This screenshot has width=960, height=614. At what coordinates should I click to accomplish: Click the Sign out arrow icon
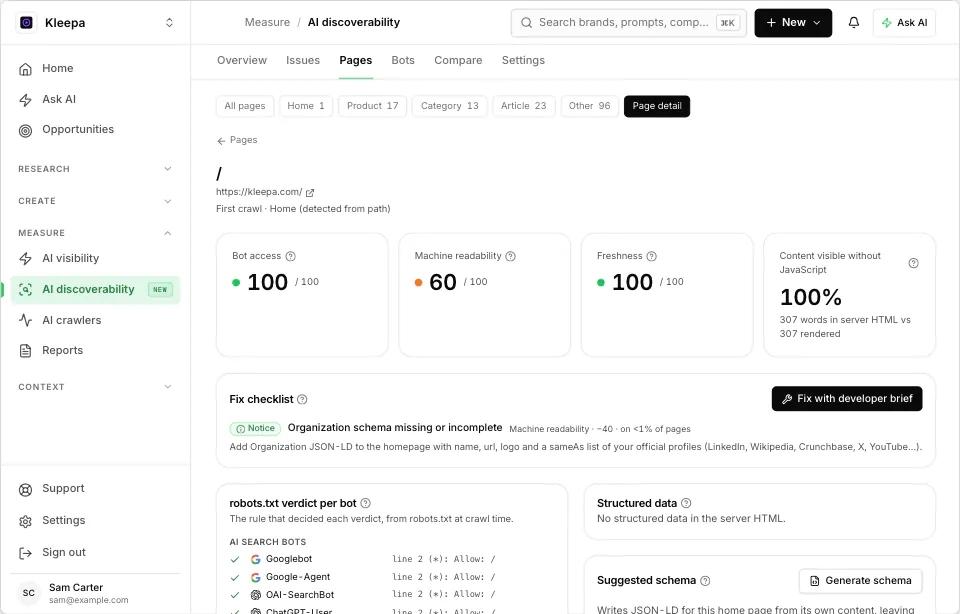coord(25,553)
